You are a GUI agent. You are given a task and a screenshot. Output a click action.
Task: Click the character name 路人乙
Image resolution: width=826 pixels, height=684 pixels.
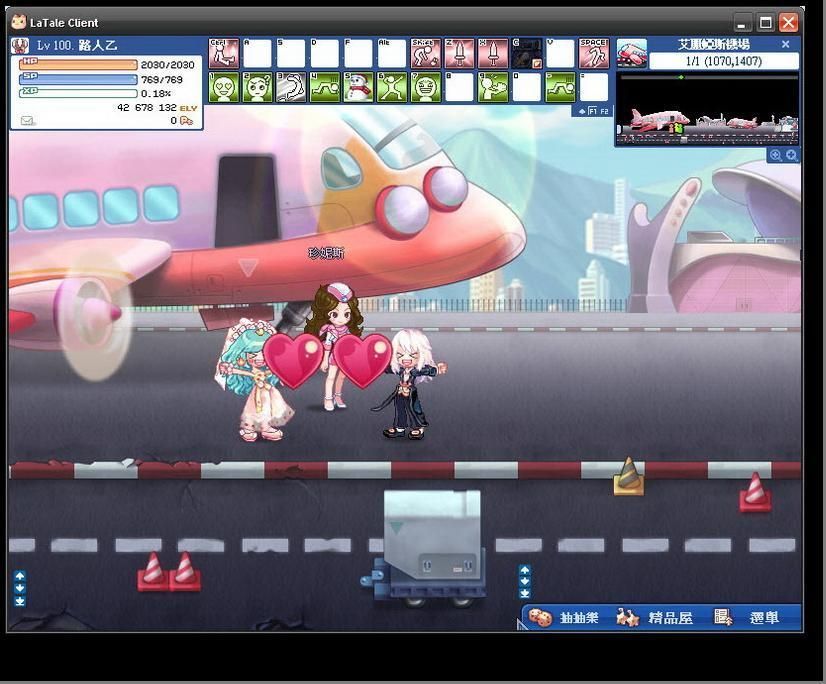click(98, 45)
